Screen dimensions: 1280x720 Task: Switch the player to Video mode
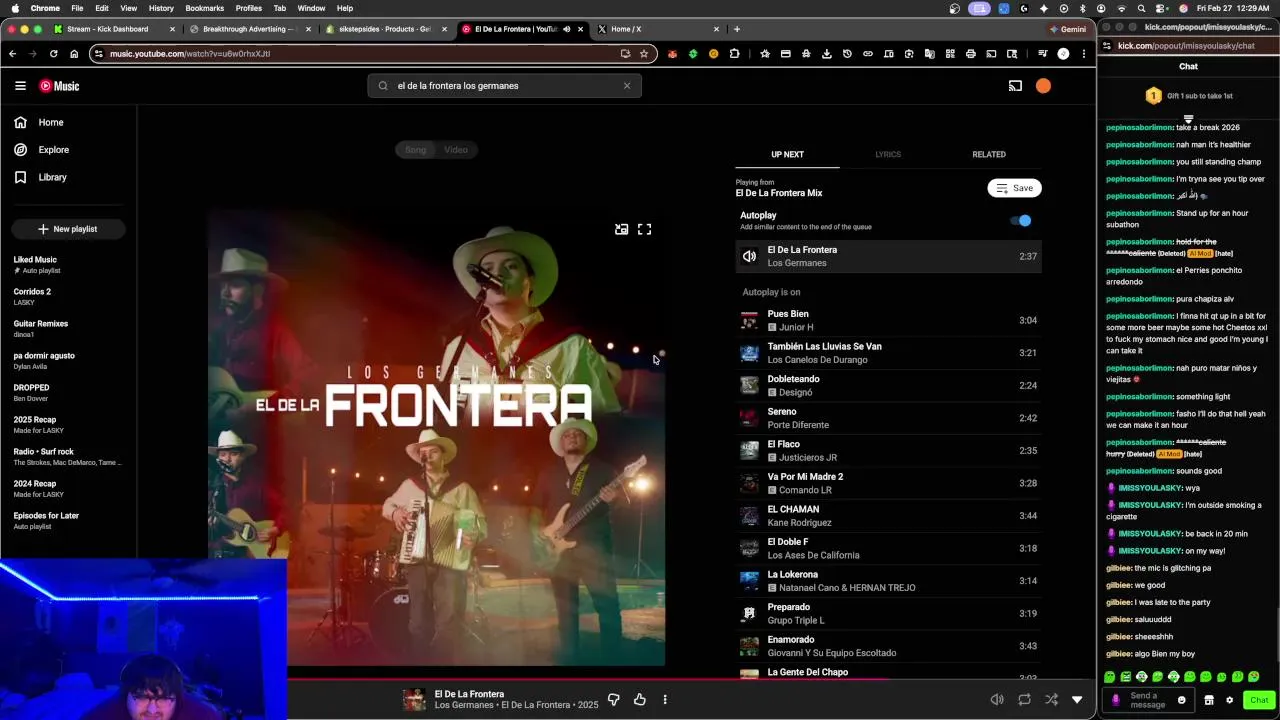coord(456,150)
